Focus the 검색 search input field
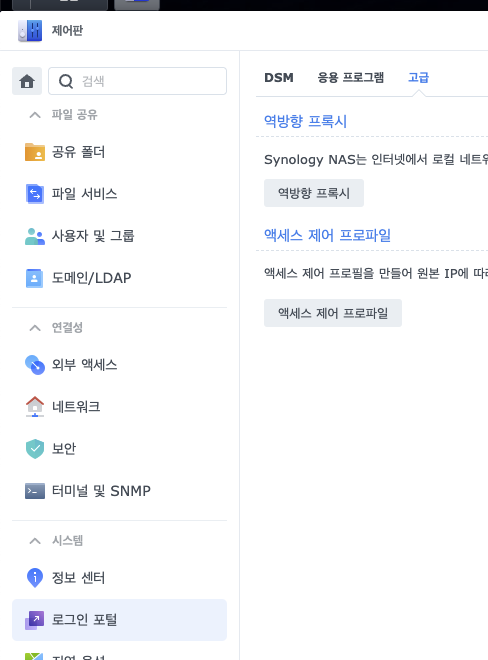488x660 pixels. pos(137,81)
